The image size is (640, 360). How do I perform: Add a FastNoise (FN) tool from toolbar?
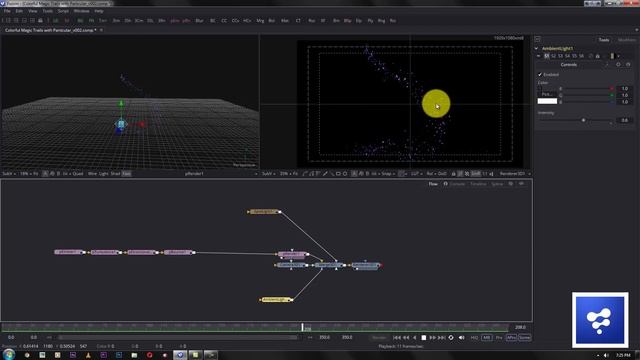[x=91, y=20]
